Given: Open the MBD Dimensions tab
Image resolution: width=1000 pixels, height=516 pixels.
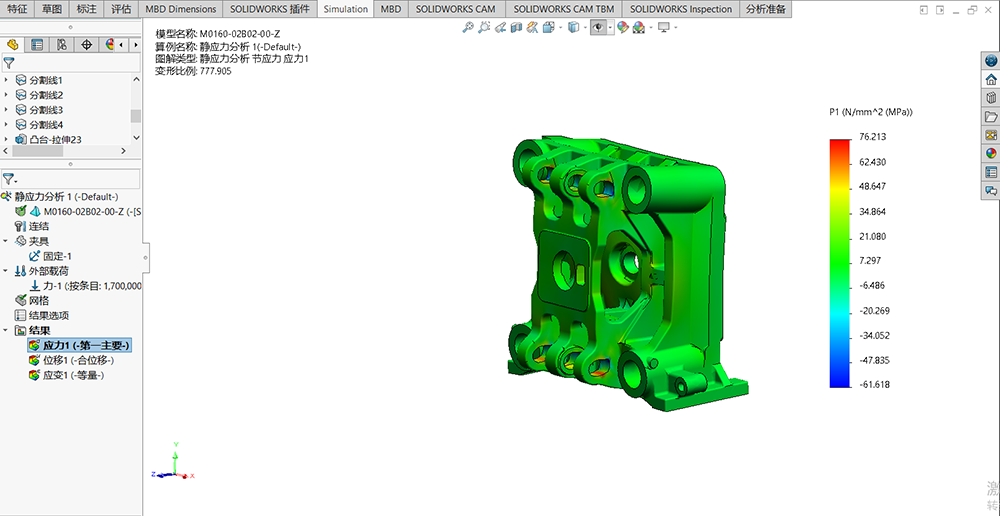Looking at the screenshot, I should click(x=181, y=9).
